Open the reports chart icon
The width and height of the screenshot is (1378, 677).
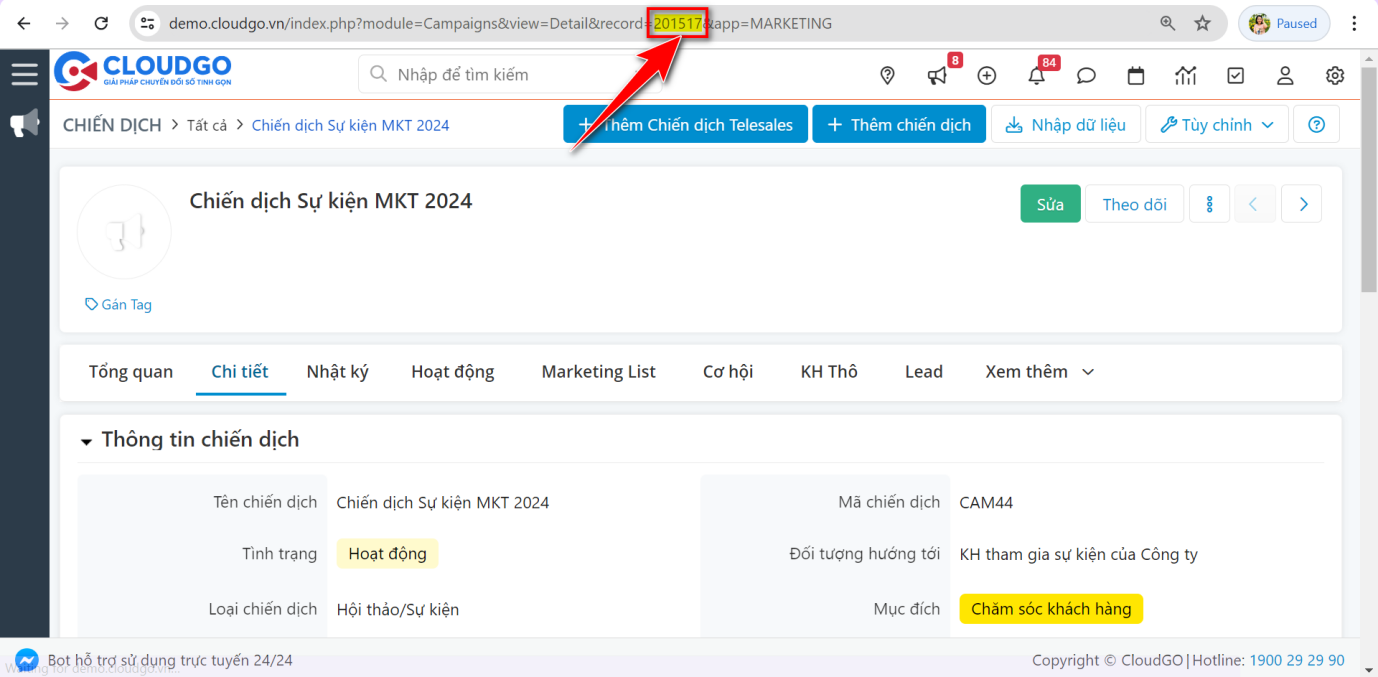pos(1186,75)
